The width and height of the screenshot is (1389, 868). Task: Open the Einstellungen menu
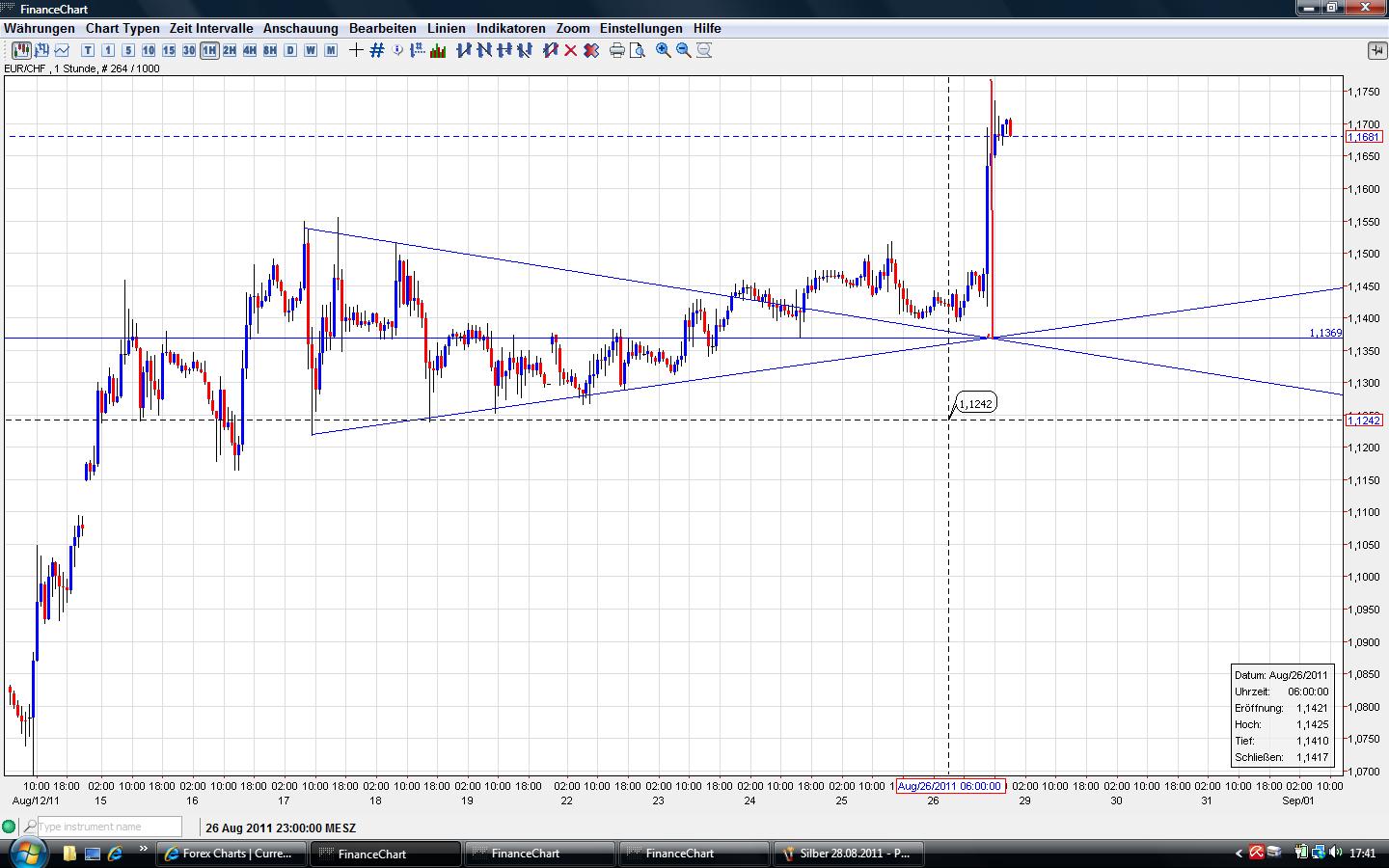coord(641,28)
